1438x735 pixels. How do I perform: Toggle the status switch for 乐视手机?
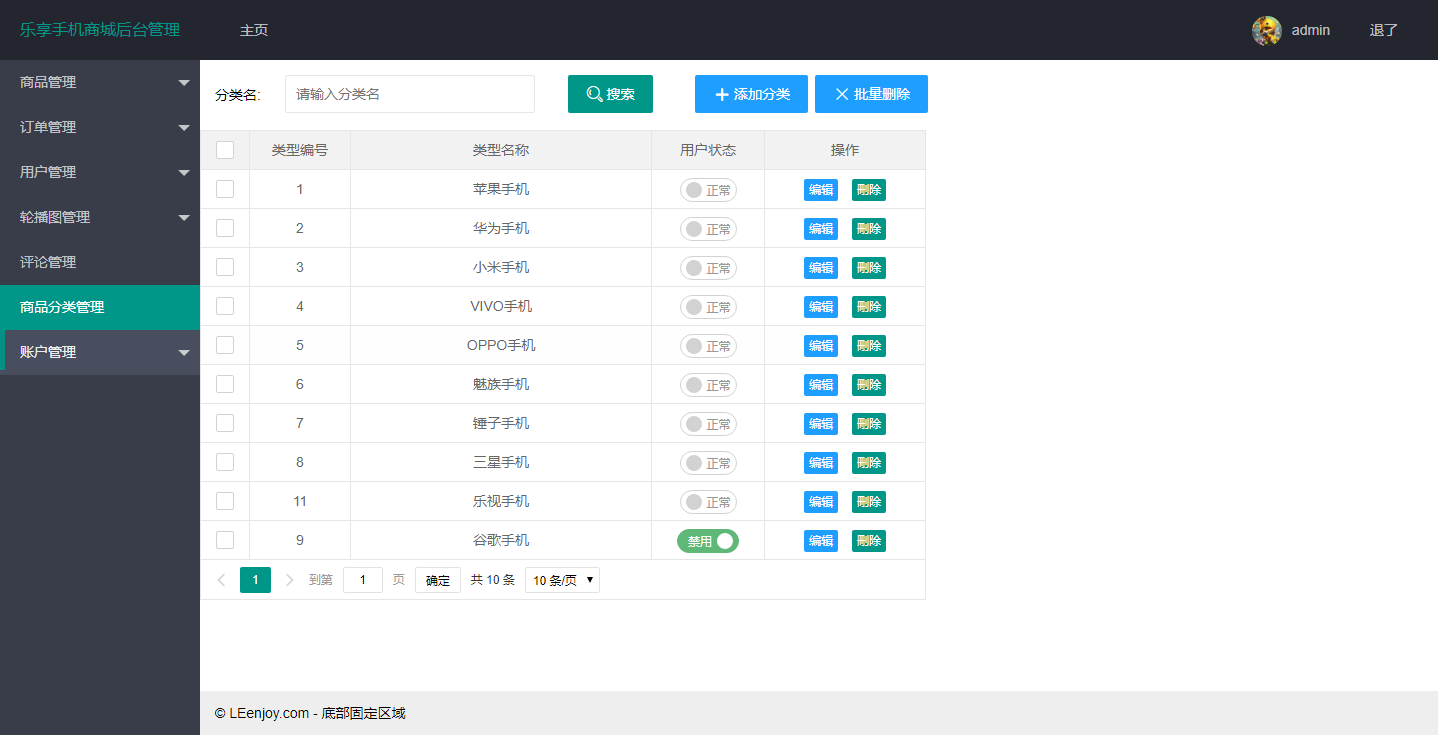(708, 502)
